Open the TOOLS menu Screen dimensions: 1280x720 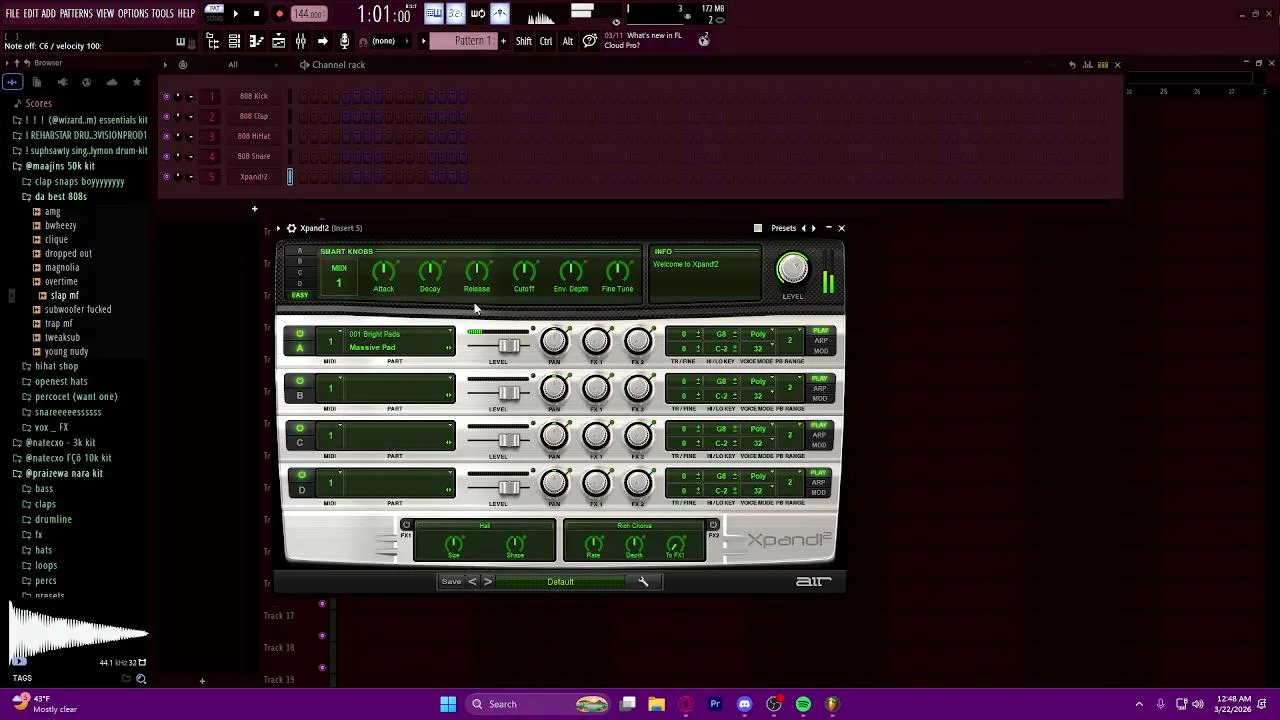coord(163,14)
